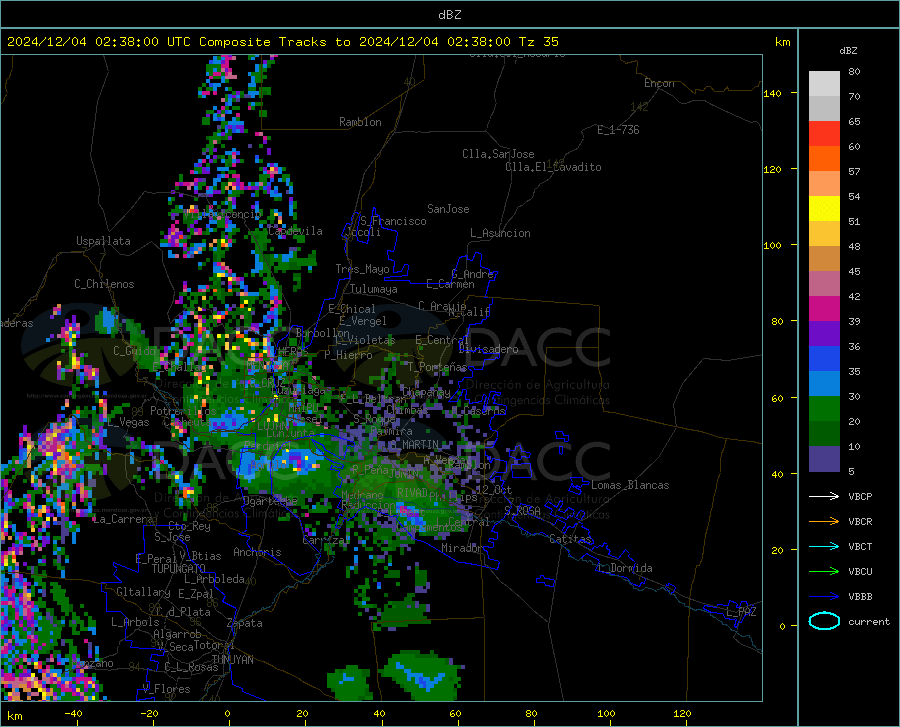Click the SanJose map label
This screenshot has height=727, width=900.
[448, 209]
